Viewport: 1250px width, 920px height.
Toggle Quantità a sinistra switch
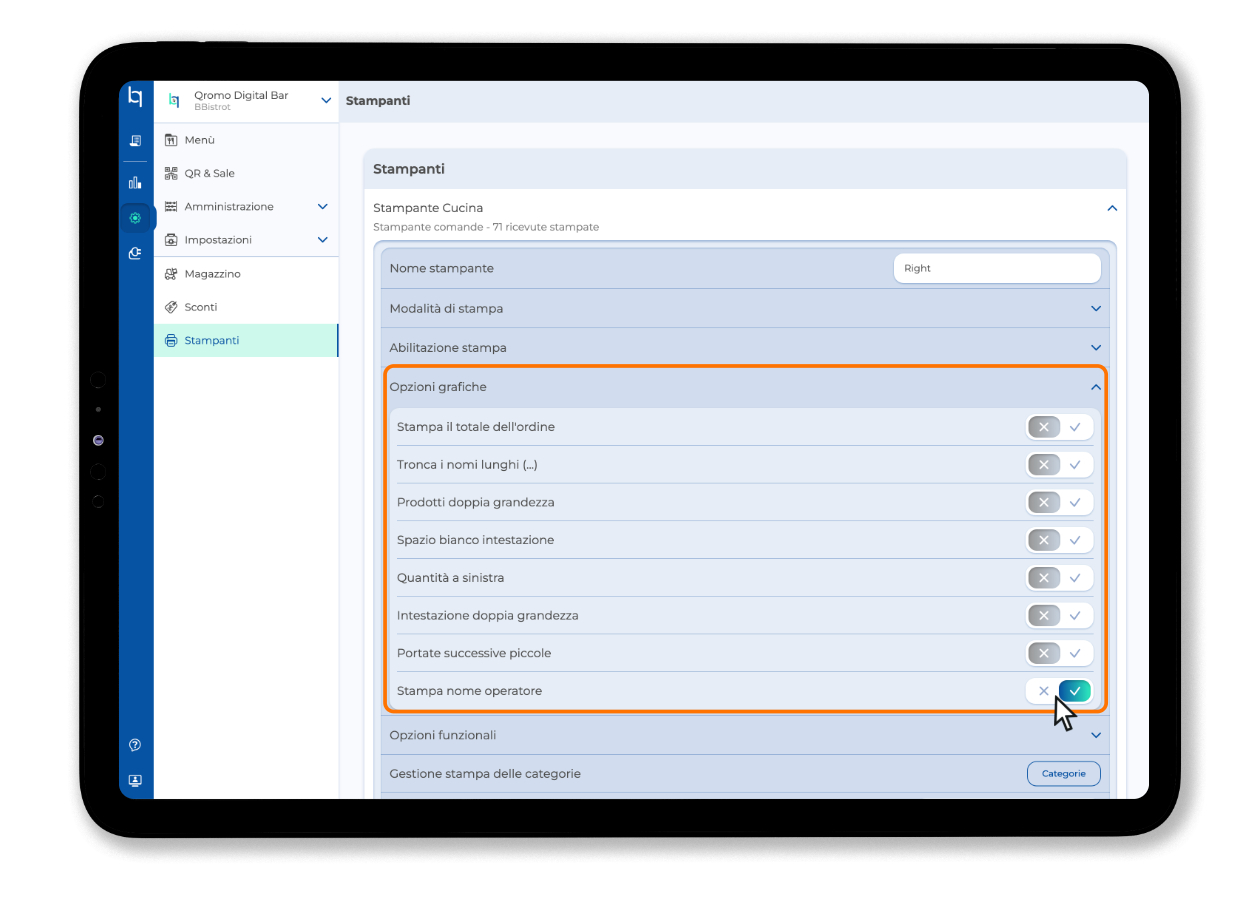click(x=1059, y=578)
